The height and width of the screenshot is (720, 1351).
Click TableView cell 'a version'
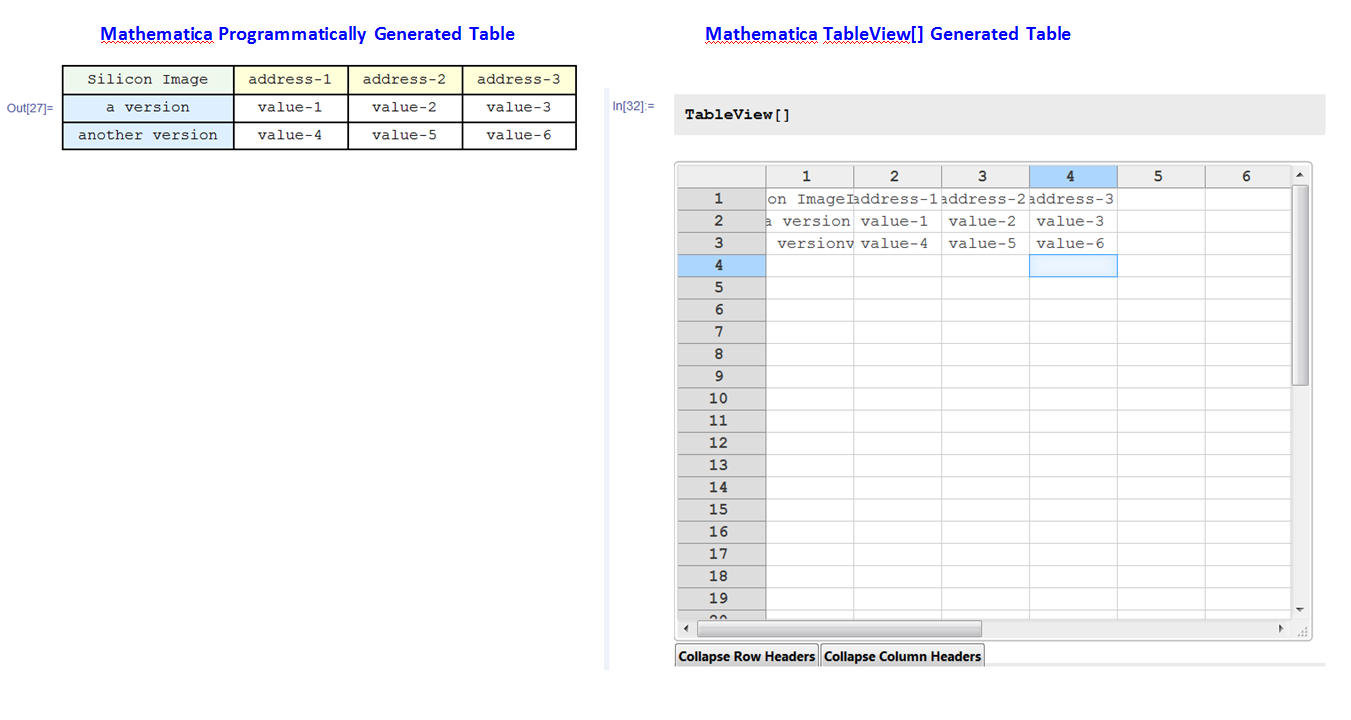pos(810,221)
